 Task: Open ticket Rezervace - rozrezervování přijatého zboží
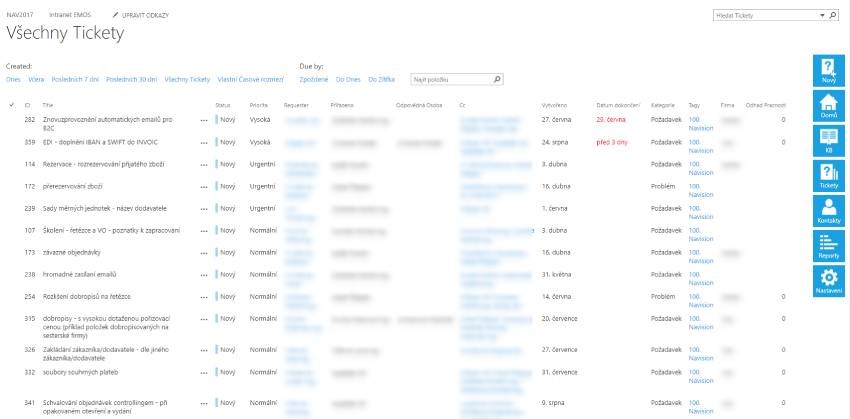pyautogui.click(x=104, y=164)
